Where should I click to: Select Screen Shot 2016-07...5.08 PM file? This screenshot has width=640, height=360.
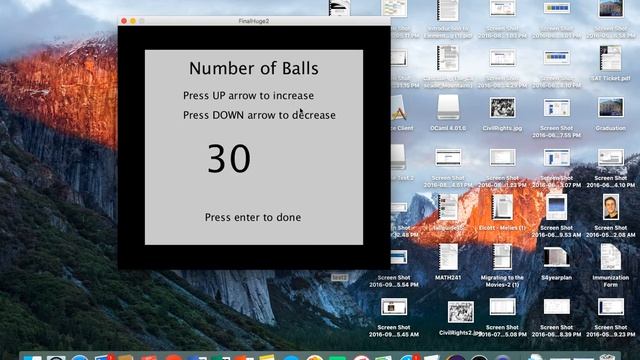(x=502, y=307)
